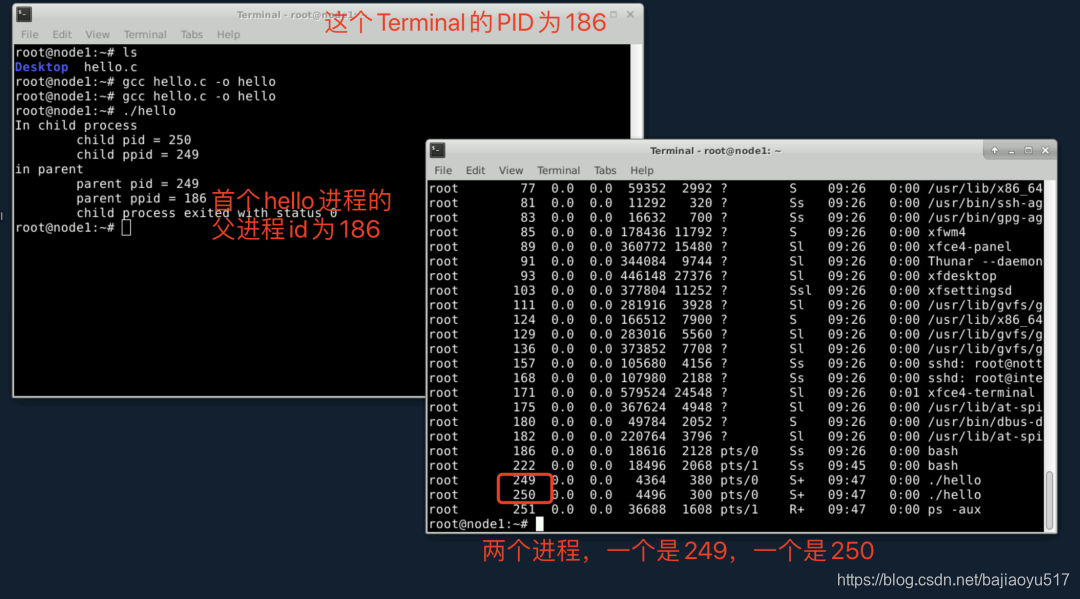Open Edit menu in background terminal window
The height and width of the screenshot is (599, 1080).
click(x=62, y=34)
